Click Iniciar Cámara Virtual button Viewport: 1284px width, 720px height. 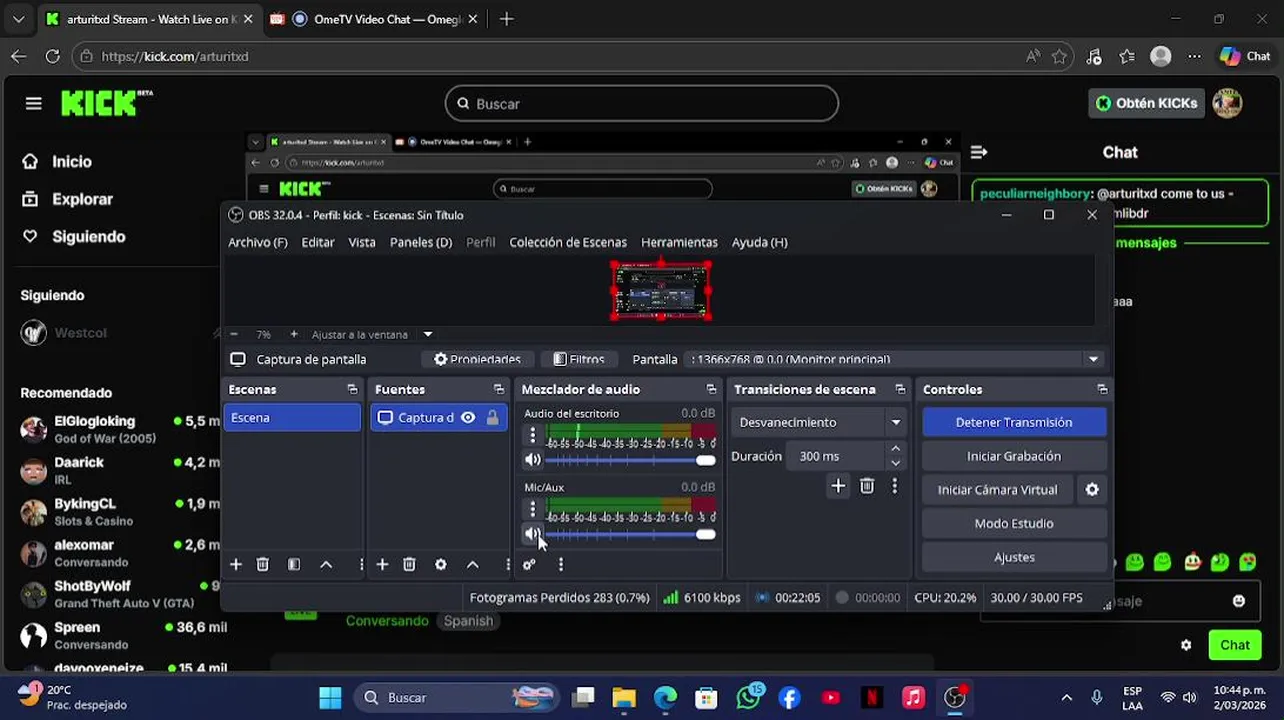click(997, 490)
